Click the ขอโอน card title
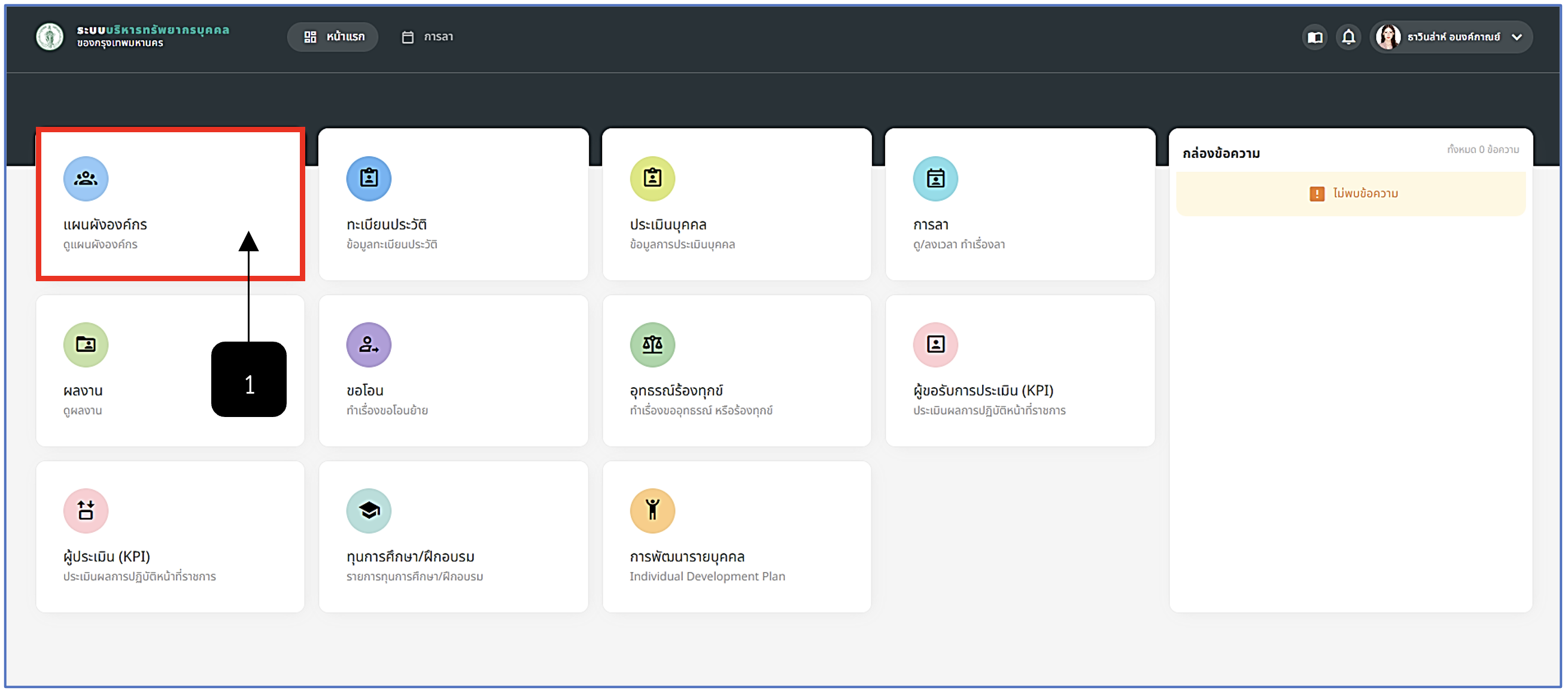The width and height of the screenshot is (1568, 694). tap(365, 391)
